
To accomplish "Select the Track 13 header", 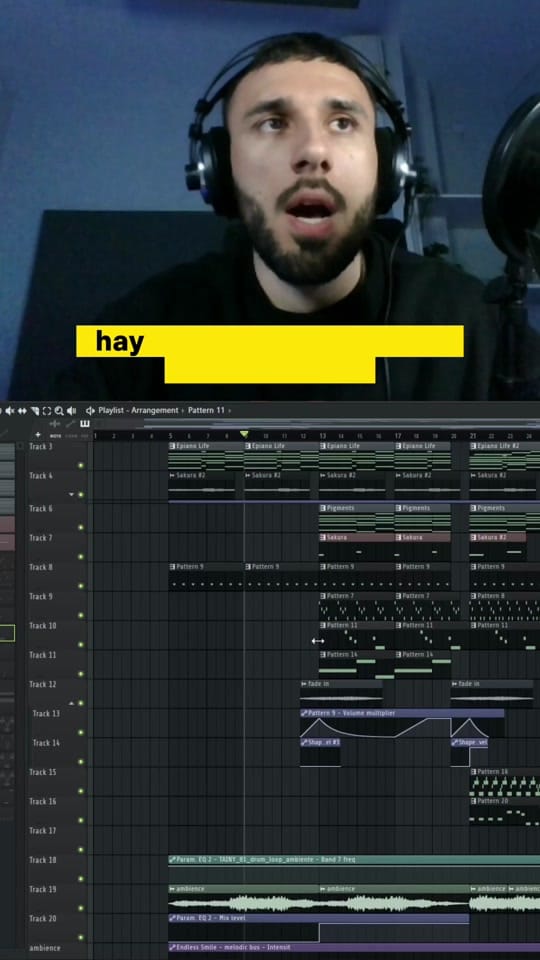I will [59, 722].
